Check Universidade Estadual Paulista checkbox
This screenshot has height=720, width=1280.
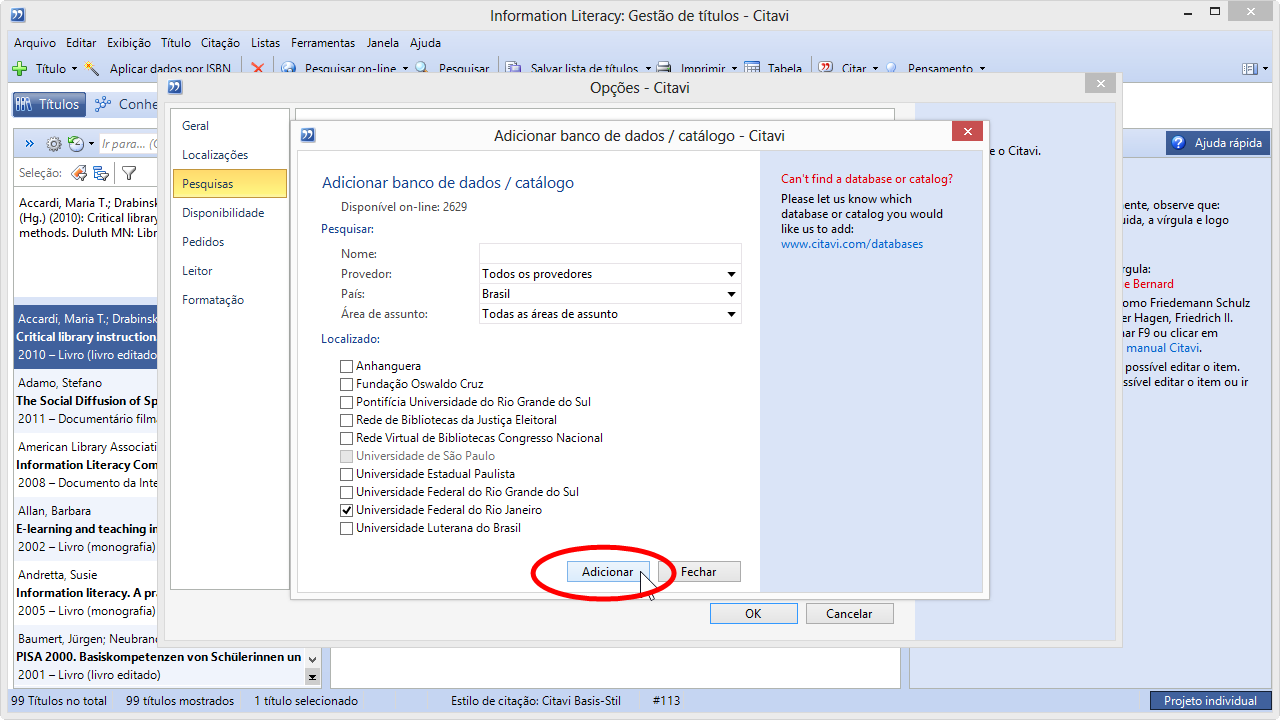pos(346,474)
